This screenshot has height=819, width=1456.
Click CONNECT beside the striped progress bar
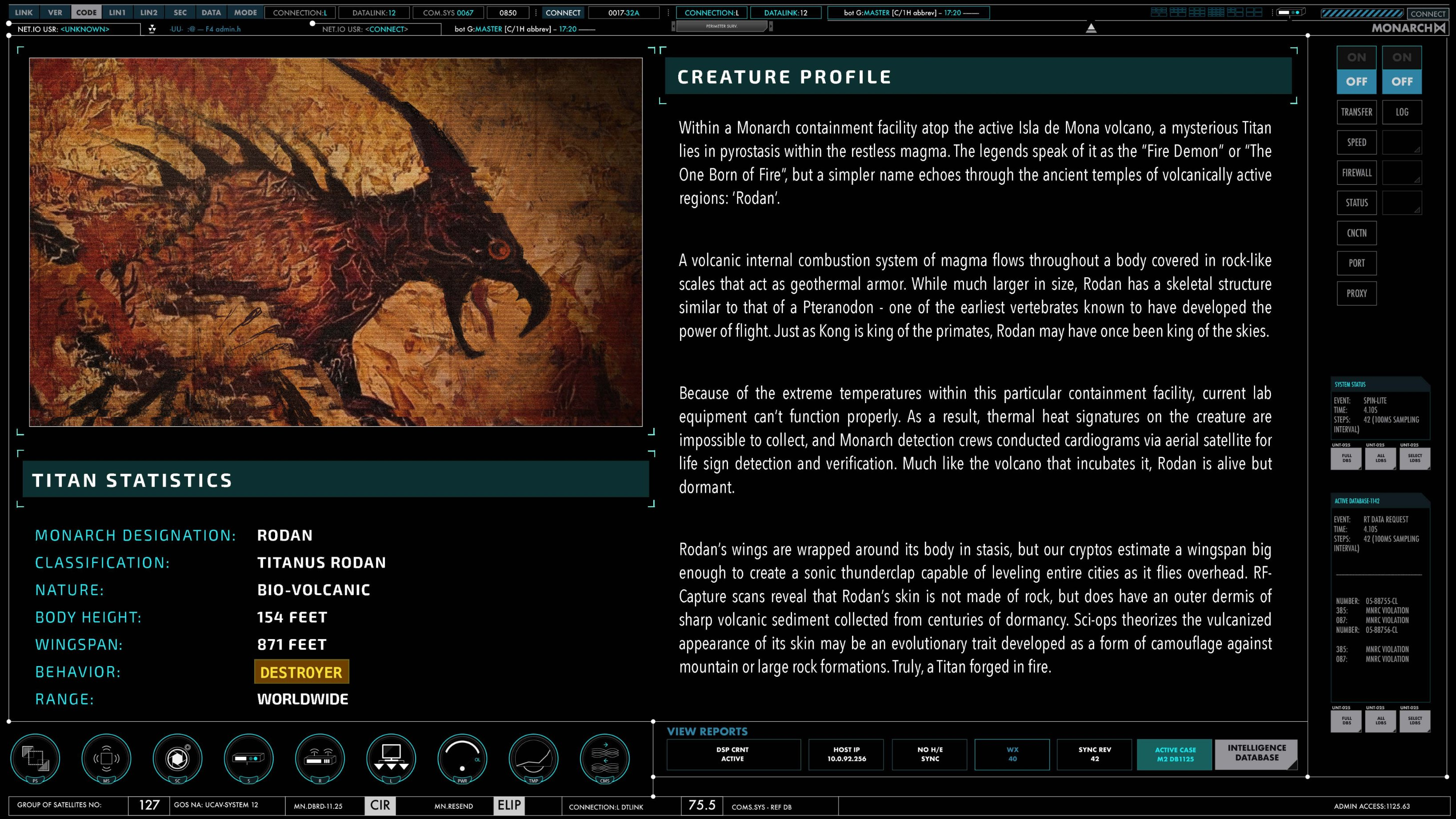click(1428, 14)
